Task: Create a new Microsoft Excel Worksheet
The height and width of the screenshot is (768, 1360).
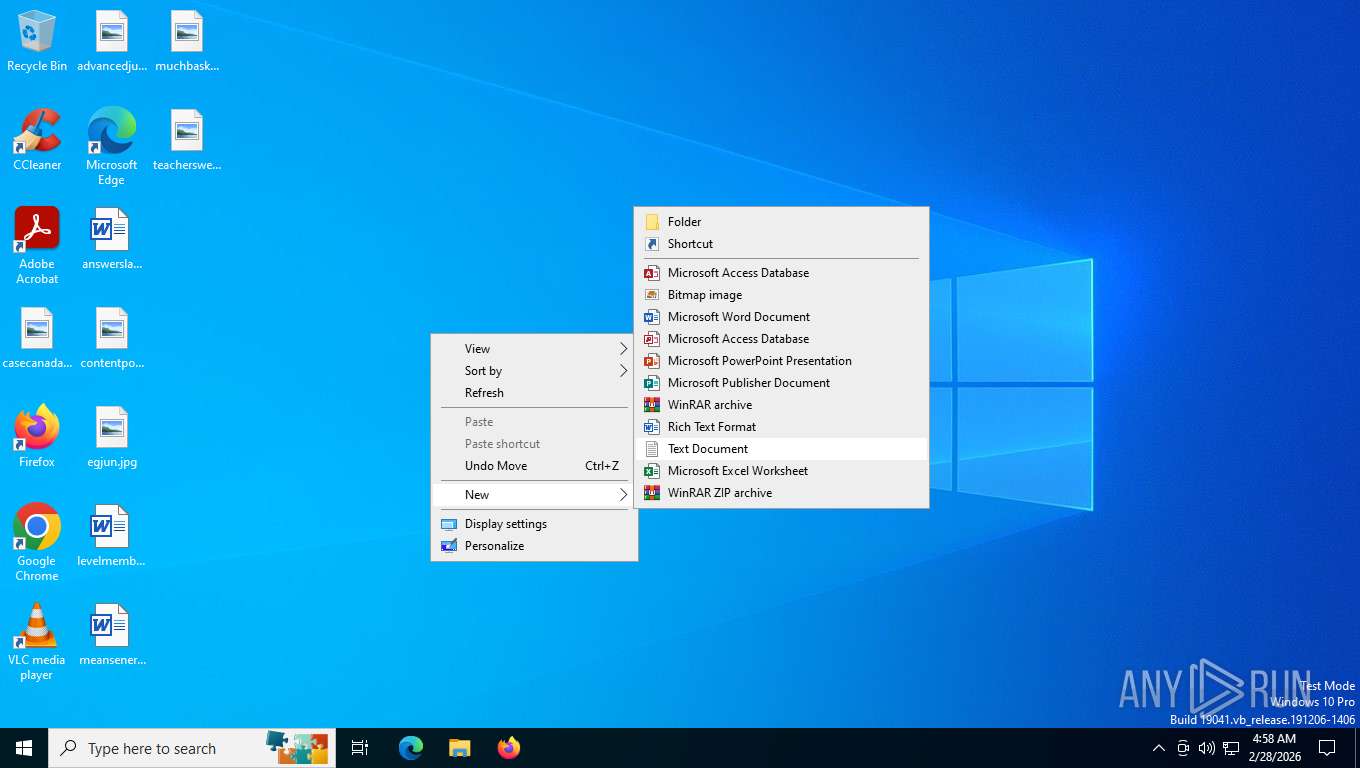Action: click(x=781, y=471)
